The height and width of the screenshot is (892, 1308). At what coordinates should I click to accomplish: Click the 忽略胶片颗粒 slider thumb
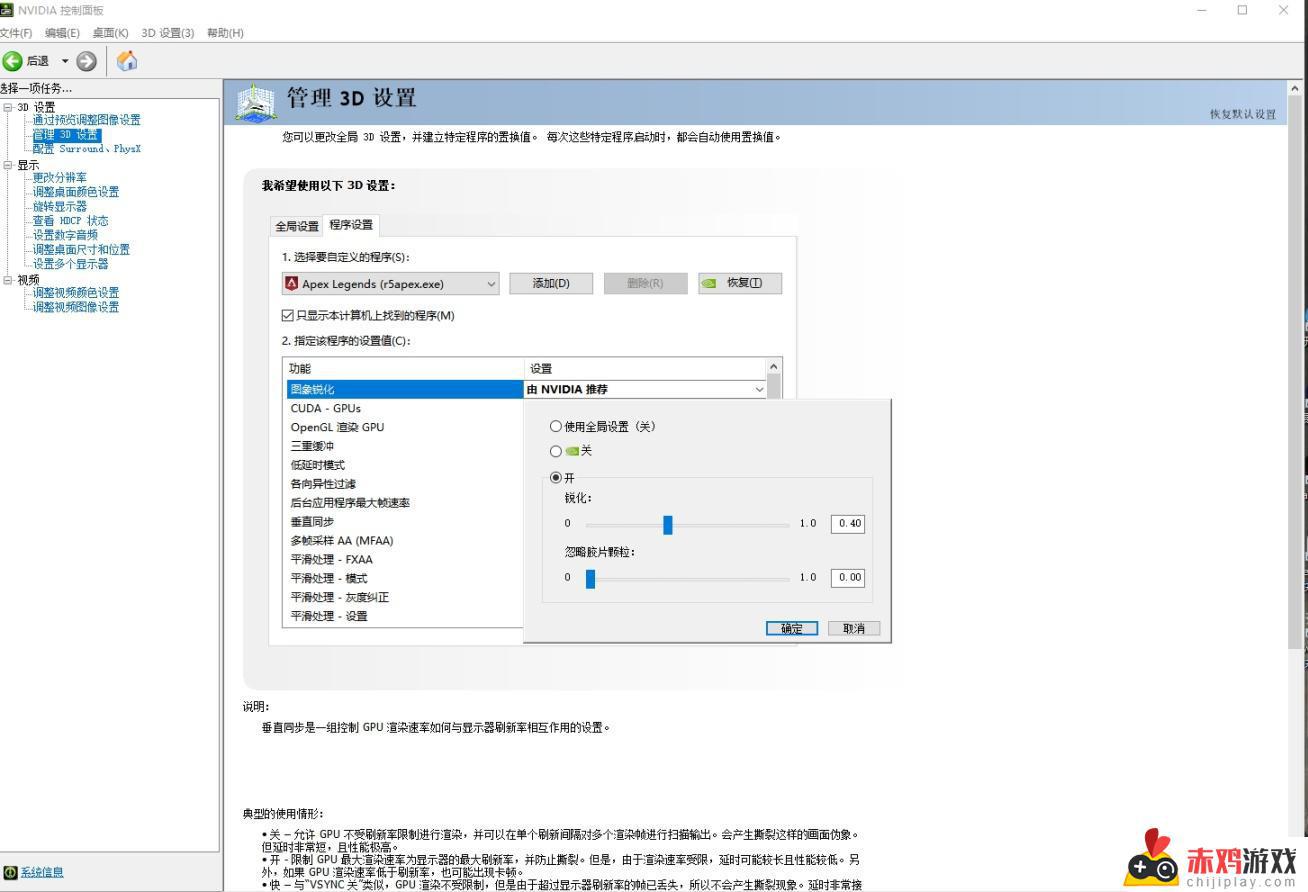click(x=590, y=578)
